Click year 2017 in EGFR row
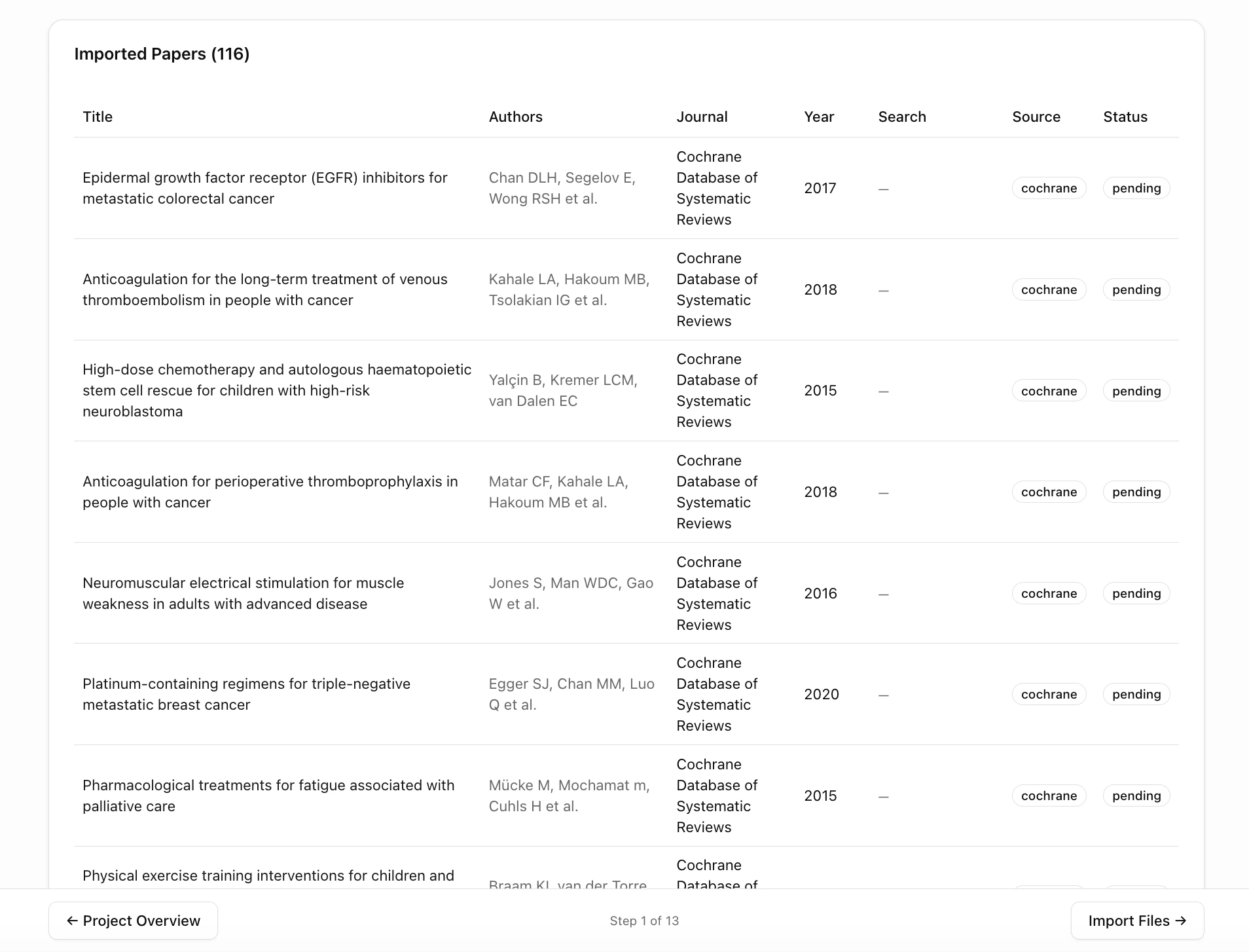Viewport: 1249px width, 952px height. coord(820,188)
